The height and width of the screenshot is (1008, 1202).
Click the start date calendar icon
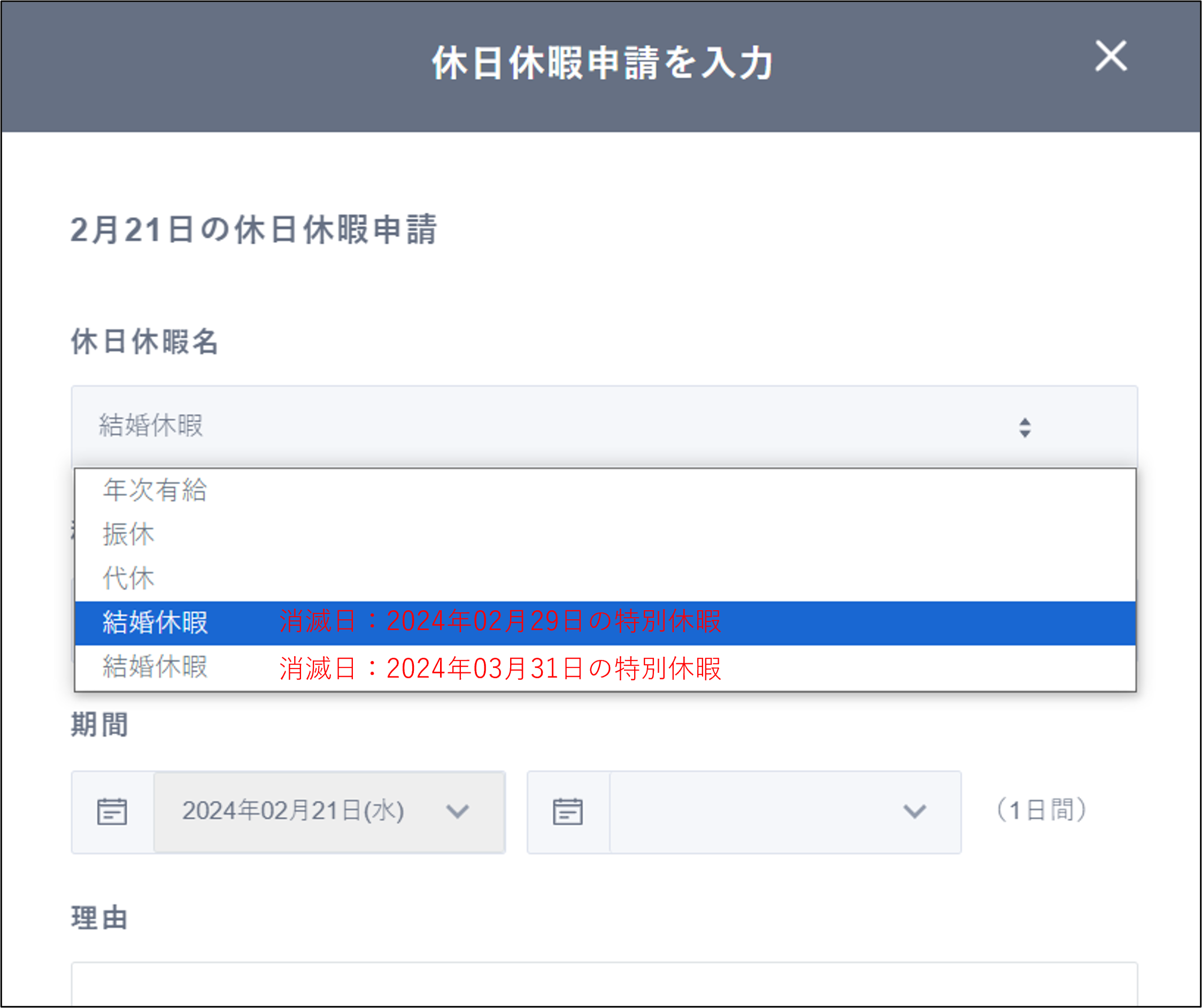pyautogui.click(x=112, y=812)
